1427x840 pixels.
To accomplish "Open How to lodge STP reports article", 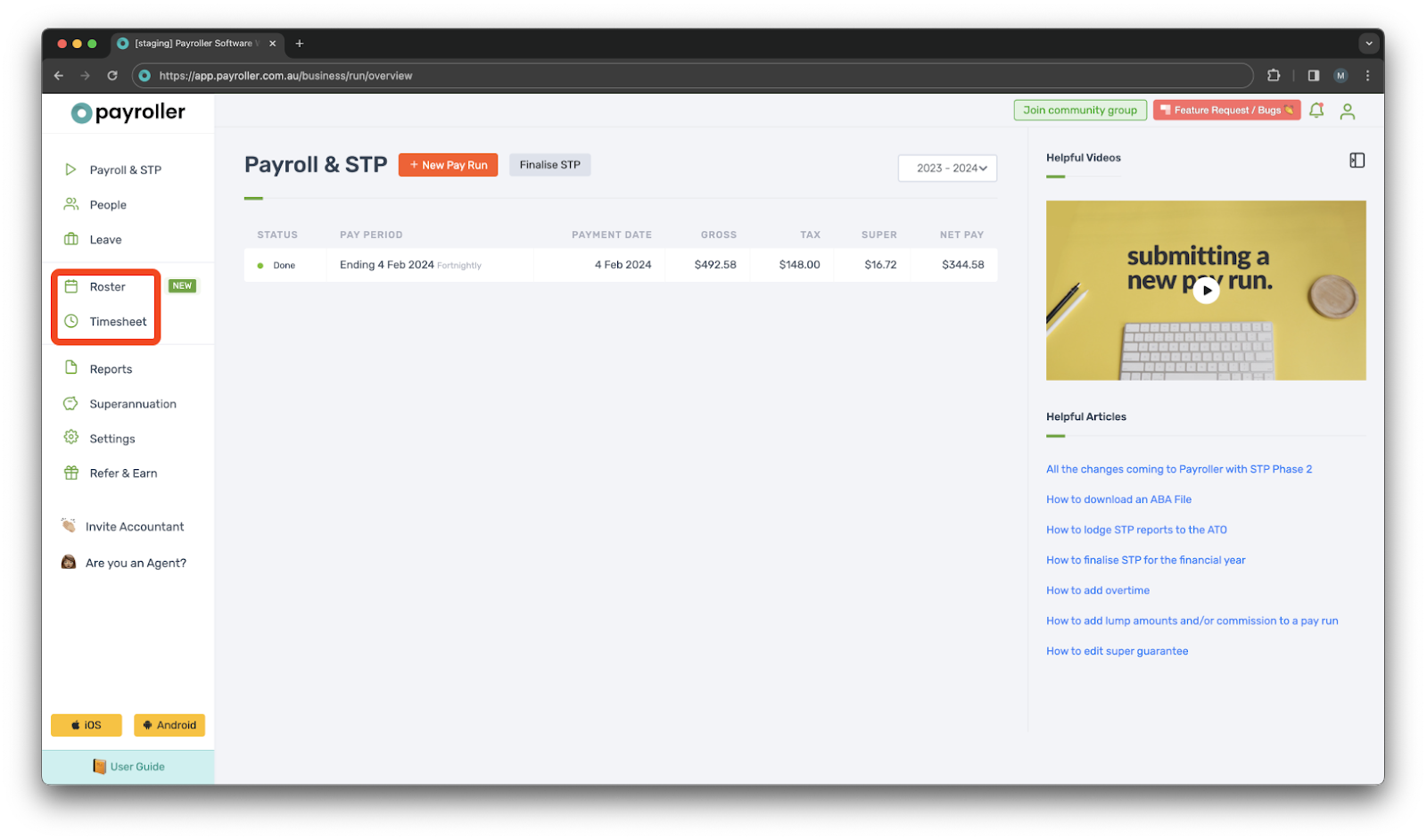I will 1136,530.
